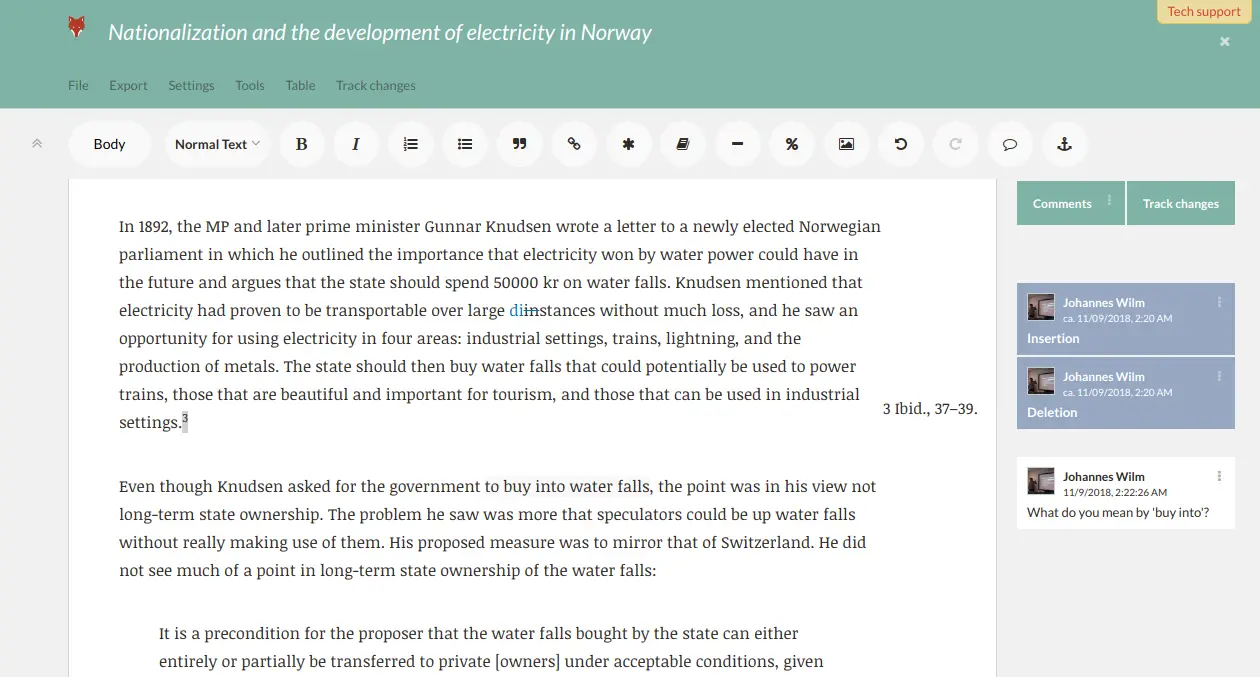Image resolution: width=1260 pixels, height=677 pixels.
Task: Open the citation tool
Action: [x=682, y=144]
